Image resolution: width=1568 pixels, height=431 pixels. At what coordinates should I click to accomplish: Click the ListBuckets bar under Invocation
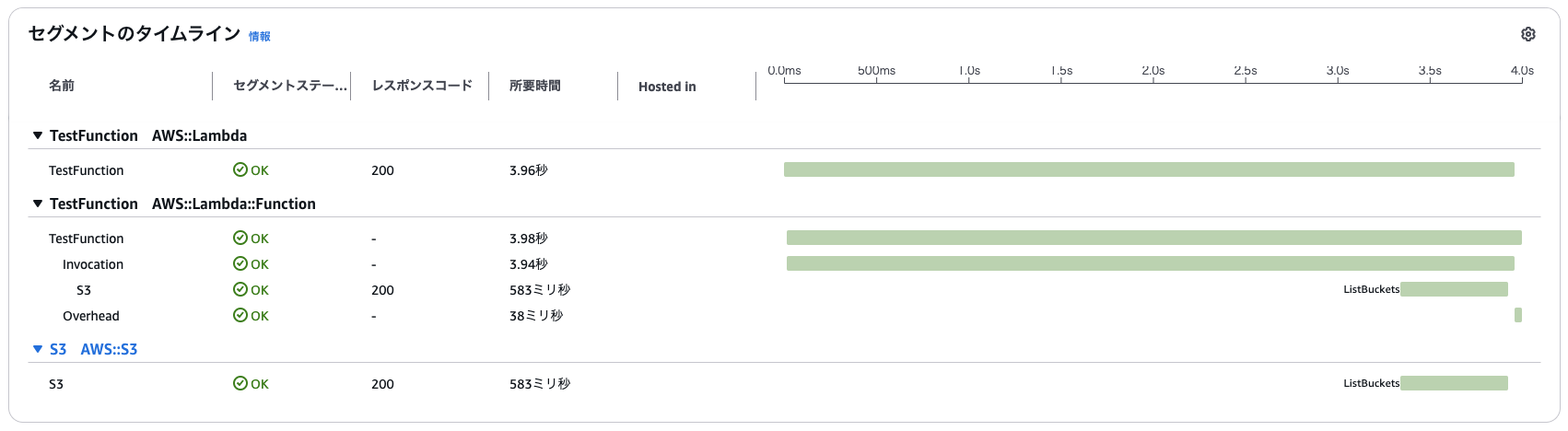(x=1454, y=289)
